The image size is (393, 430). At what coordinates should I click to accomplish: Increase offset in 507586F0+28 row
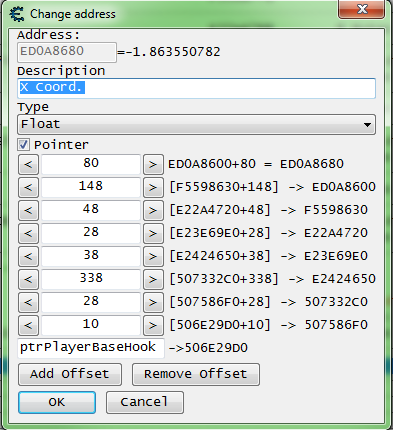coord(153,302)
